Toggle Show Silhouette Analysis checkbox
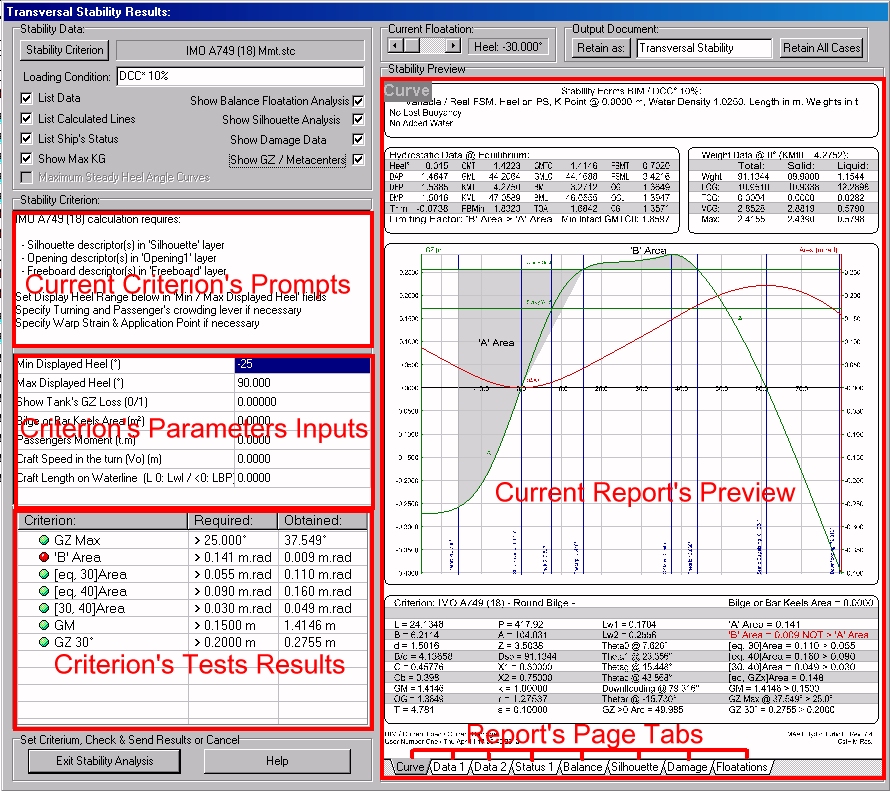The width and height of the screenshot is (890, 791). 358,120
